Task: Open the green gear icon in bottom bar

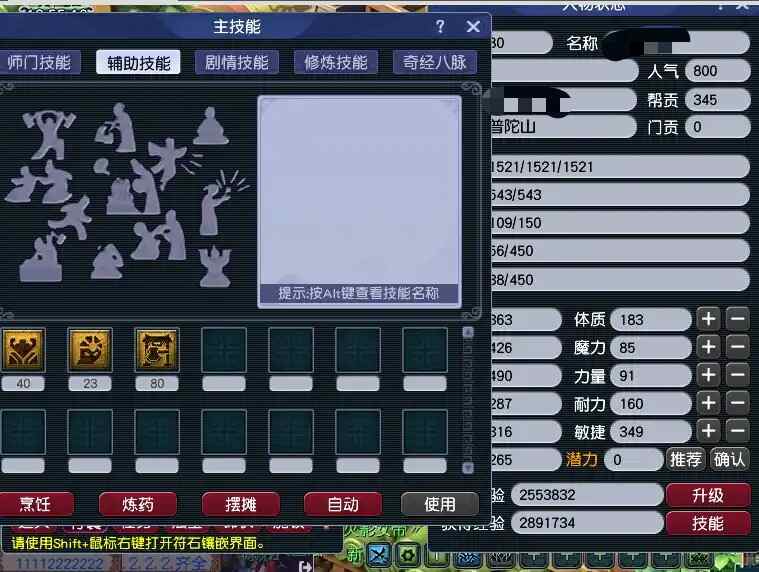Action: [x=408, y=555]
